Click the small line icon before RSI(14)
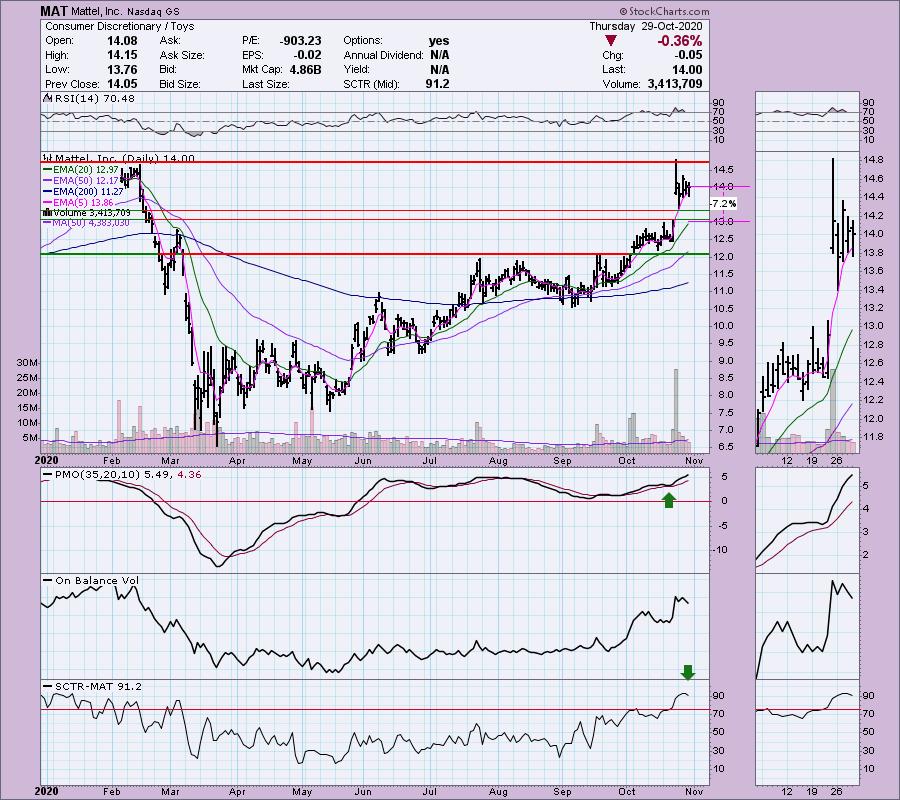Image resolution: width=900 pixels, height=800 pixels. (x=47, y=99)
